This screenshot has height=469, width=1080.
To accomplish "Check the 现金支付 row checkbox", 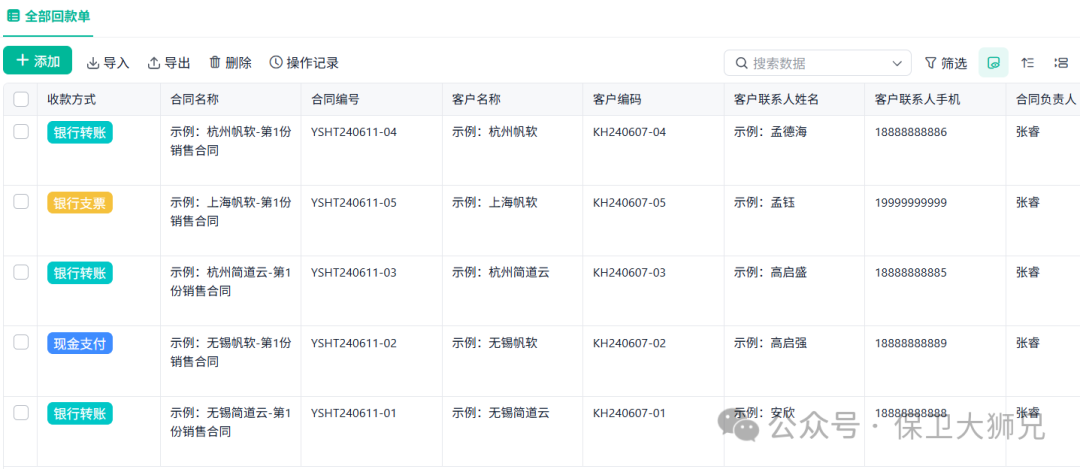I will pos(21,343).
